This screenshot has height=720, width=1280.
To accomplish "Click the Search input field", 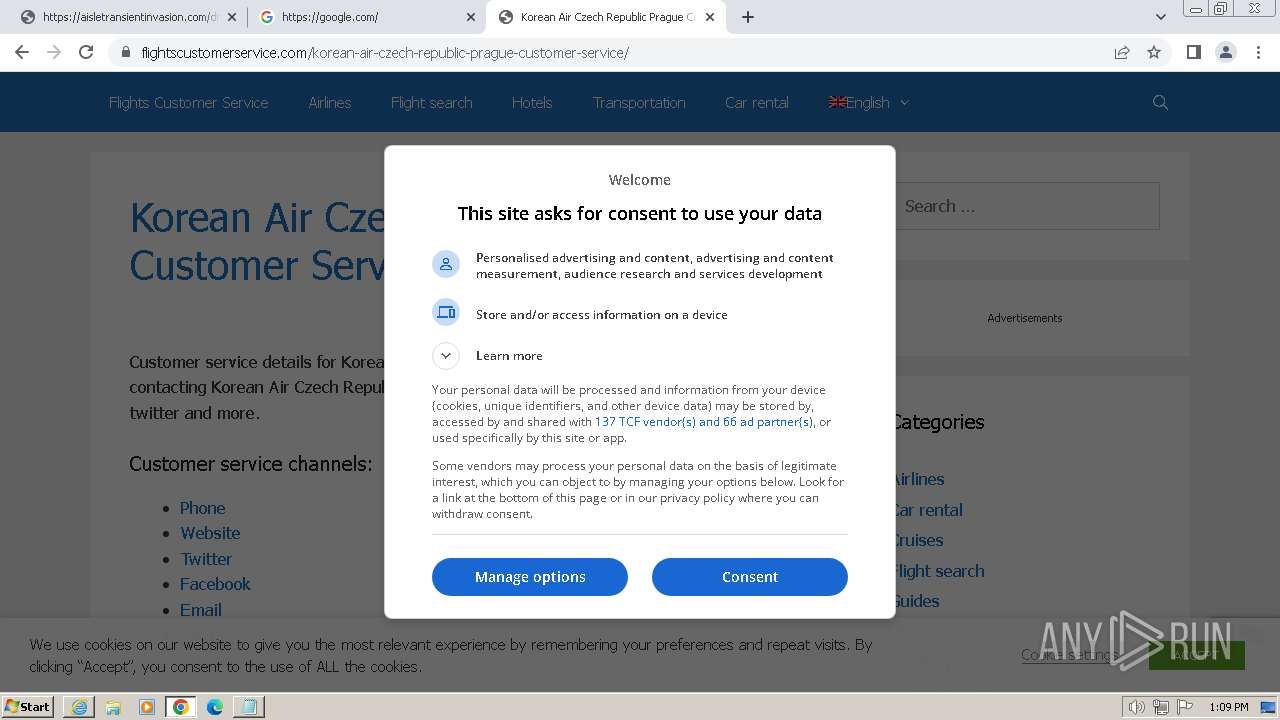I will coord(1027,206).
